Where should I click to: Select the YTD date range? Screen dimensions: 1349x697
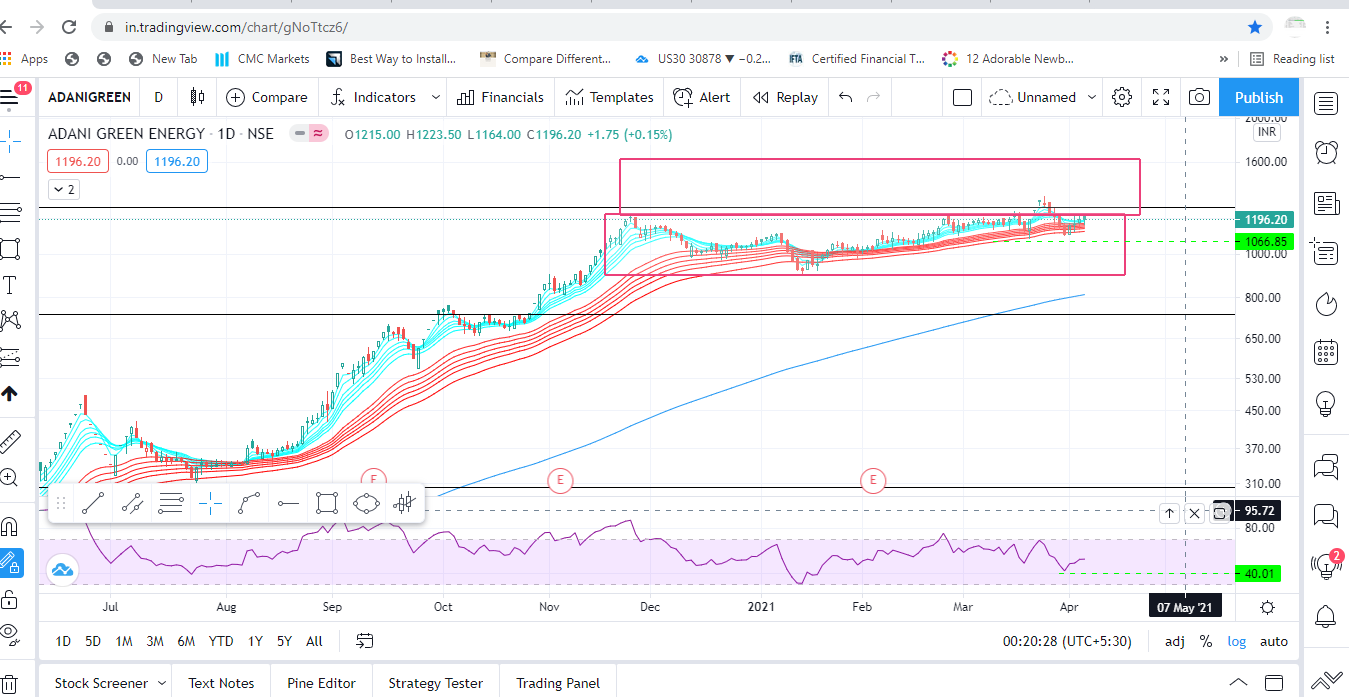tap(221, 641)
